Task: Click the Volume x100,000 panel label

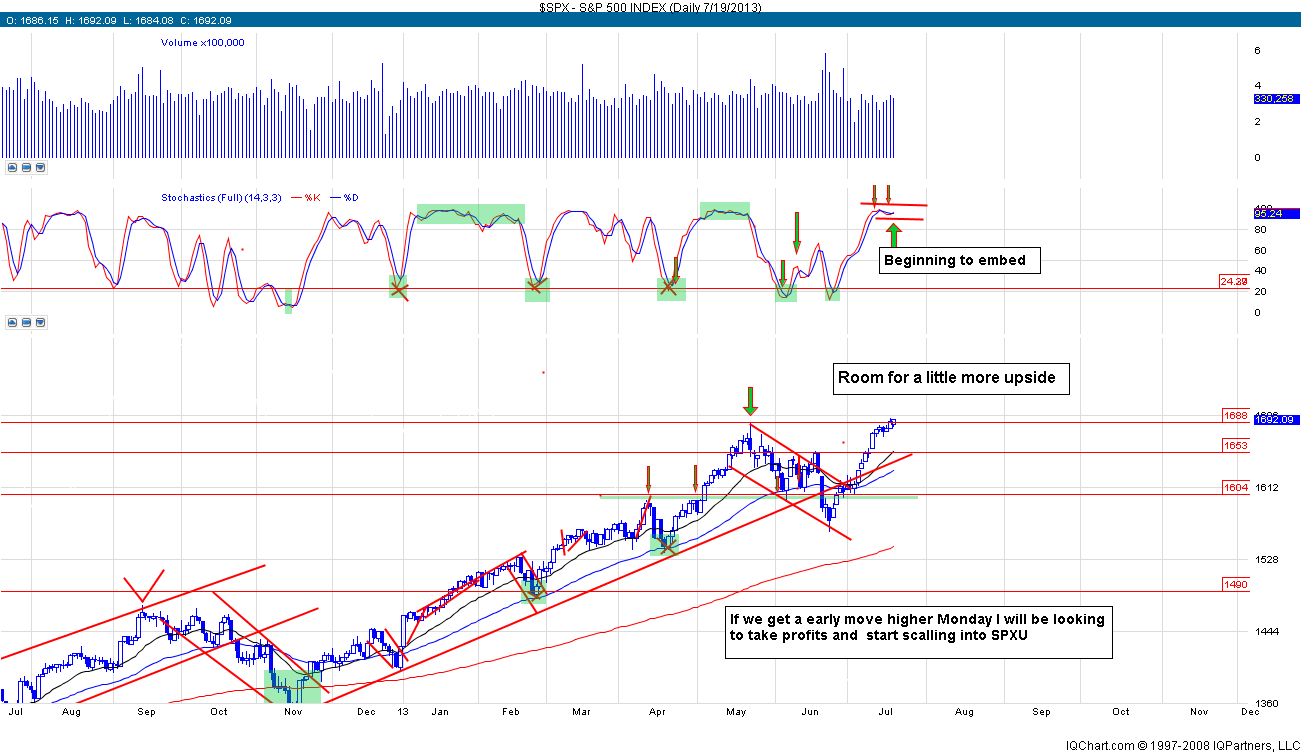Action: point(203,43)
